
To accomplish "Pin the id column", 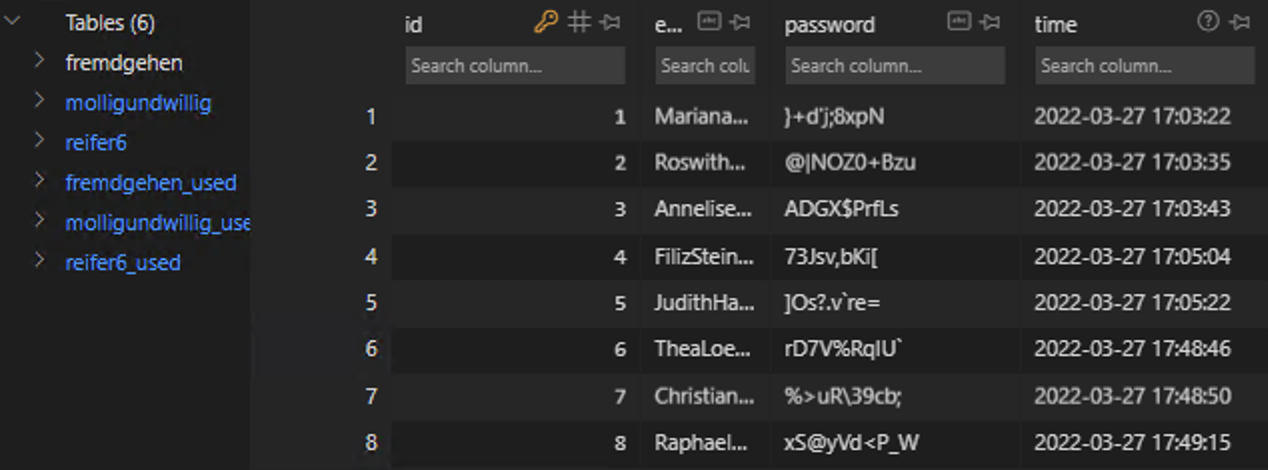I will tap(610, 22).
